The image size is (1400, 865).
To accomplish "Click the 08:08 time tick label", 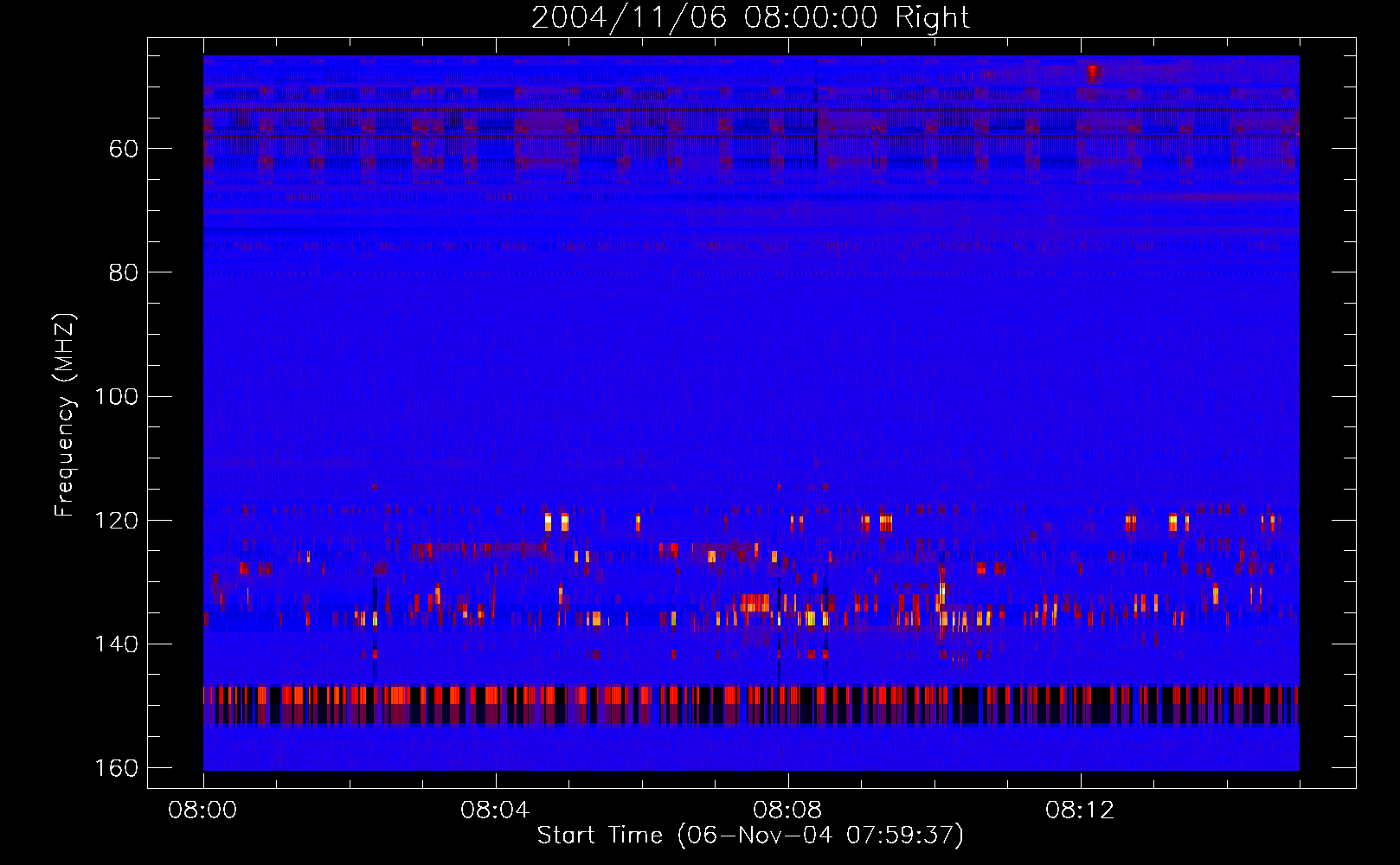I will (x=787, y=811).
